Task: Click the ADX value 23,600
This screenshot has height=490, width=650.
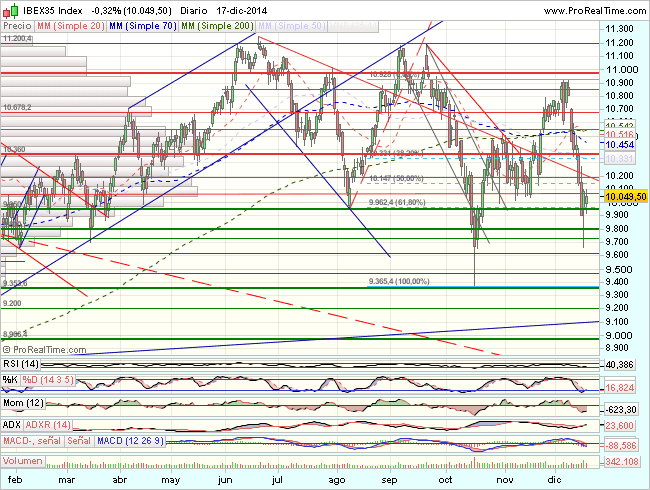Action: click(x=620, y=426)
